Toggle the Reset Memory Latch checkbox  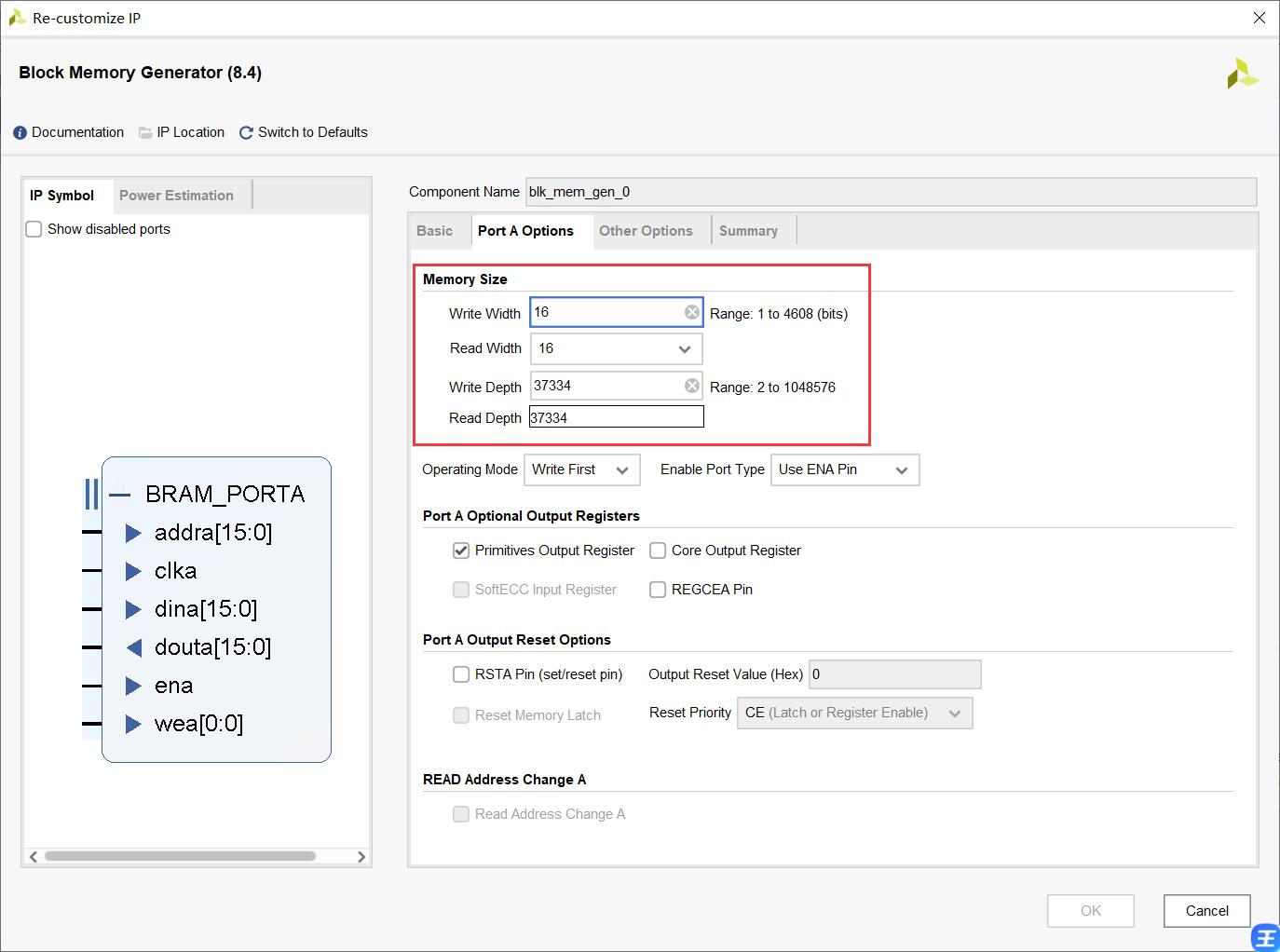[x=461, y=715]
